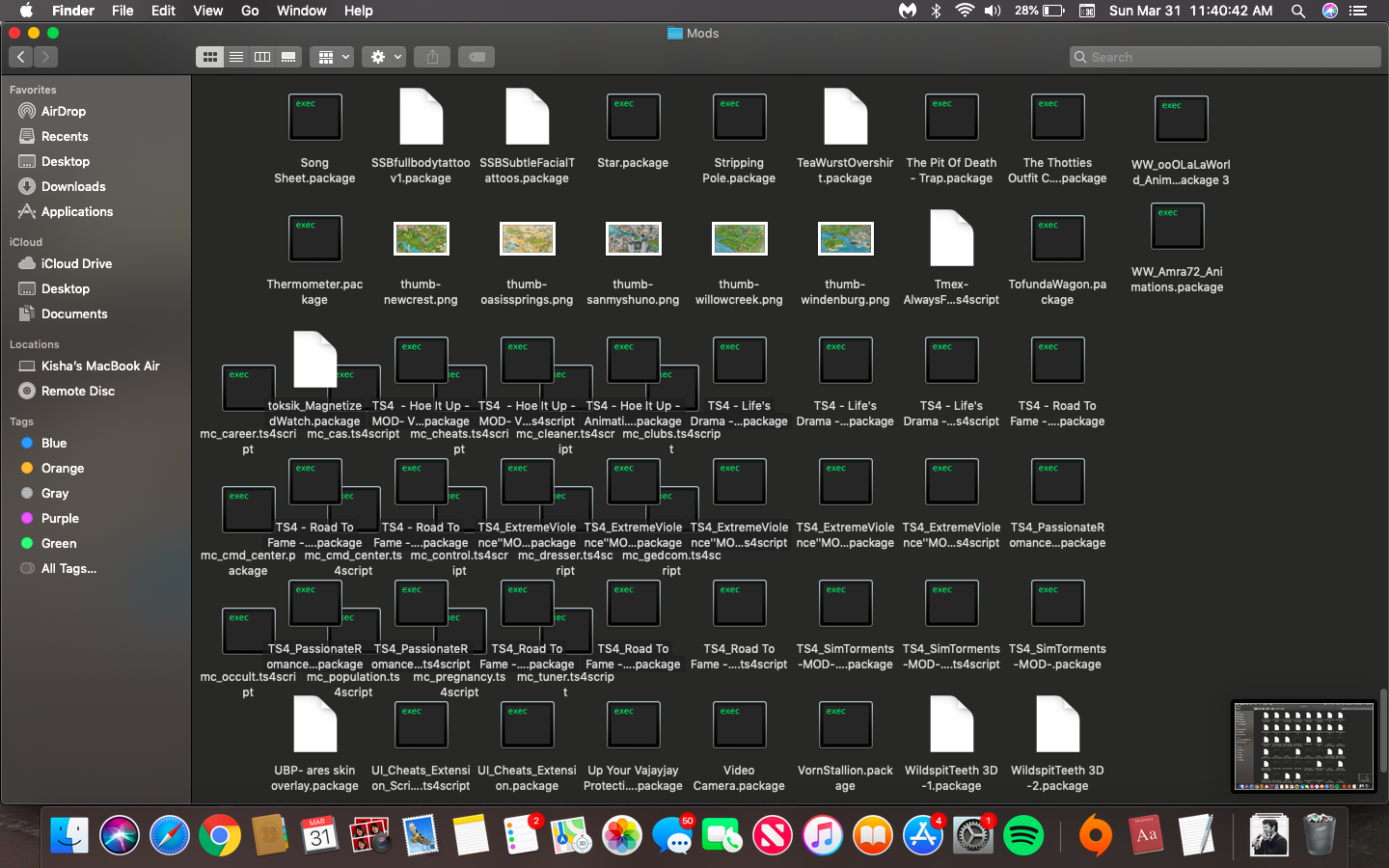Open the item grouping dropdown

click(x=332, y=57)
